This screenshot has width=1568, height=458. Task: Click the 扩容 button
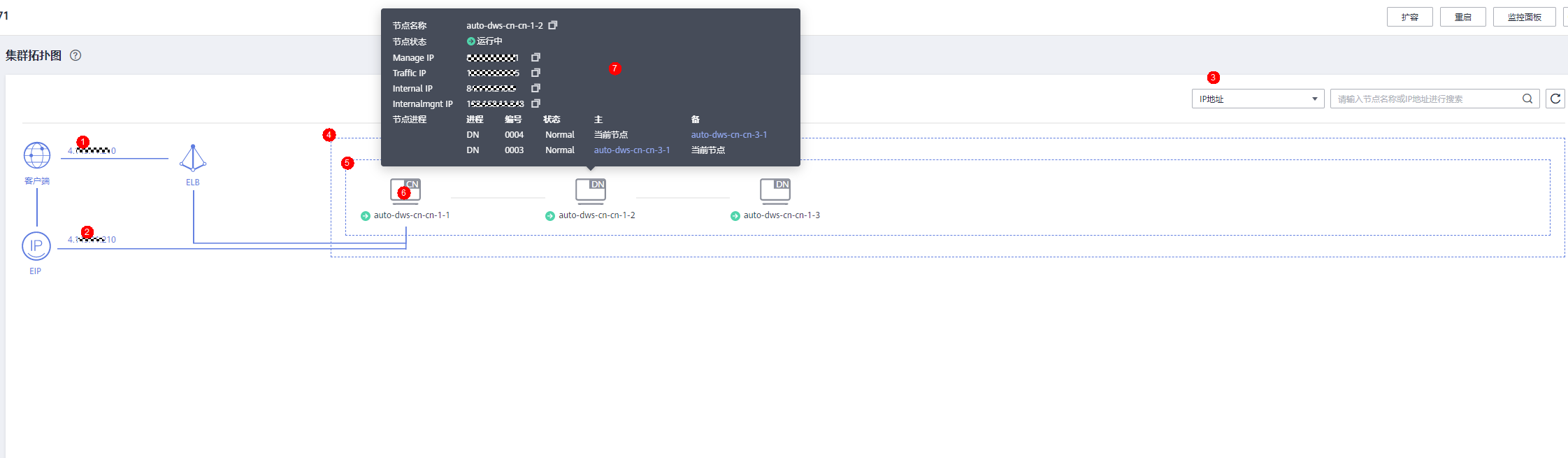[1410, 17]
